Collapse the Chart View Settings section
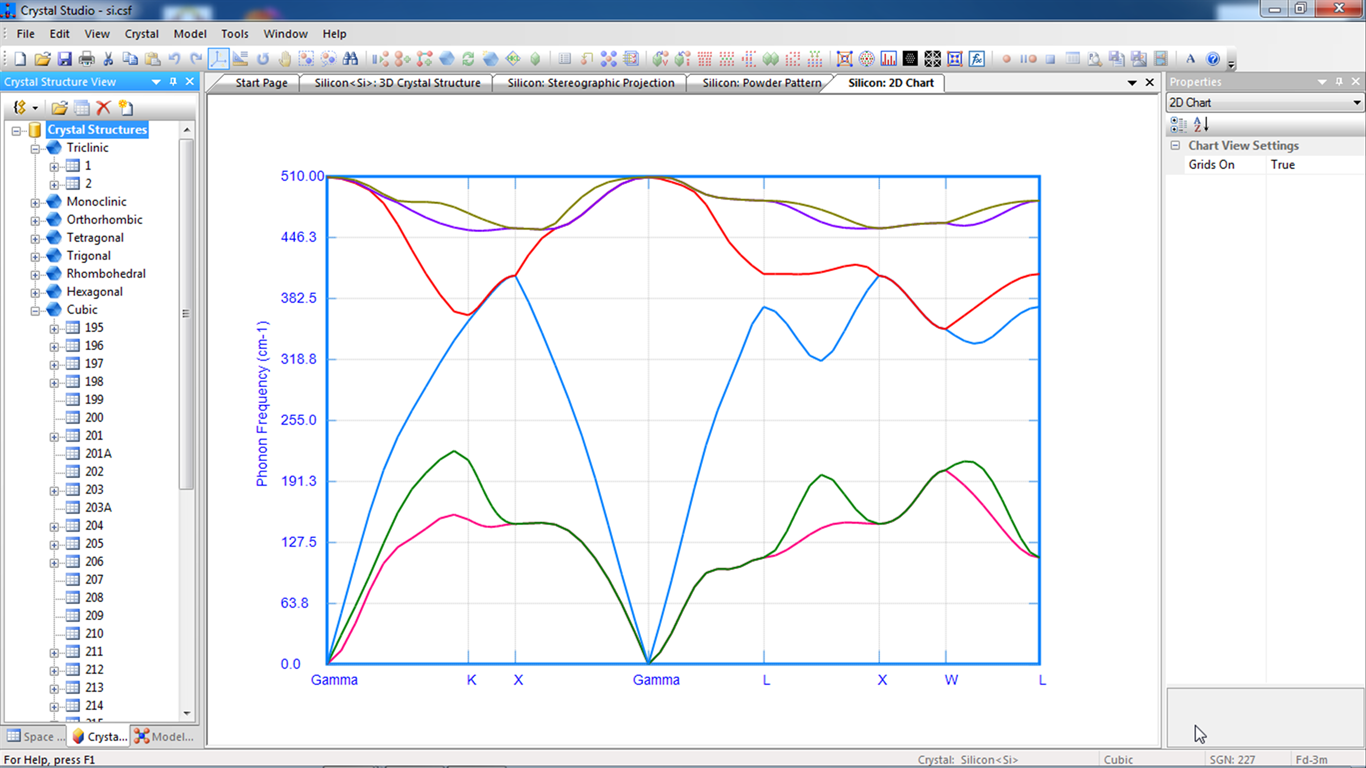 [1176, 146]
